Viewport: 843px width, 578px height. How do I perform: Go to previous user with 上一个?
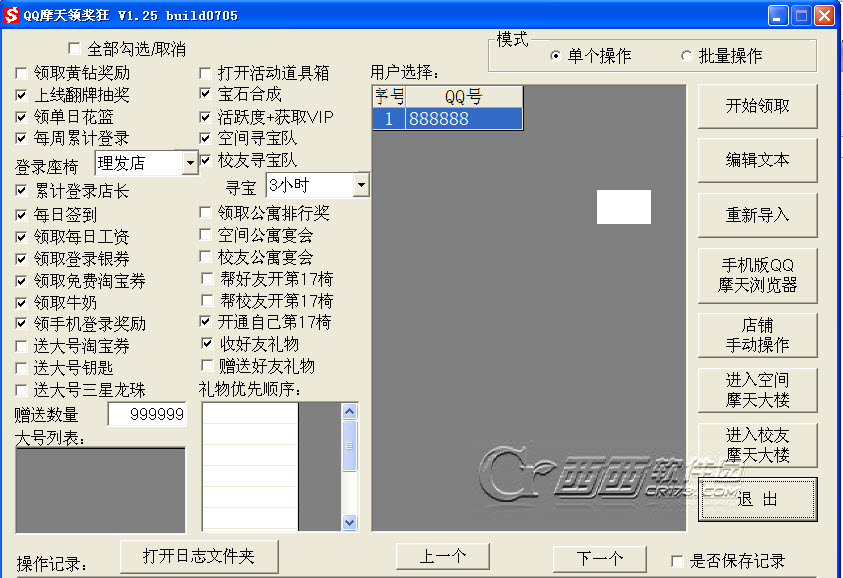[442, 556]
